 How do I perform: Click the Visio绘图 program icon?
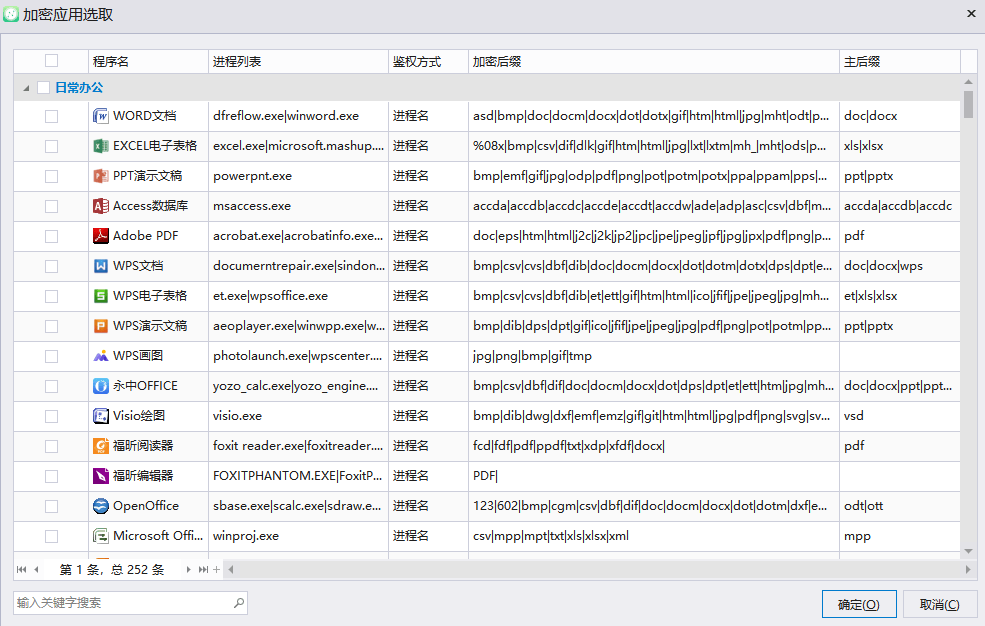[101, 416]
